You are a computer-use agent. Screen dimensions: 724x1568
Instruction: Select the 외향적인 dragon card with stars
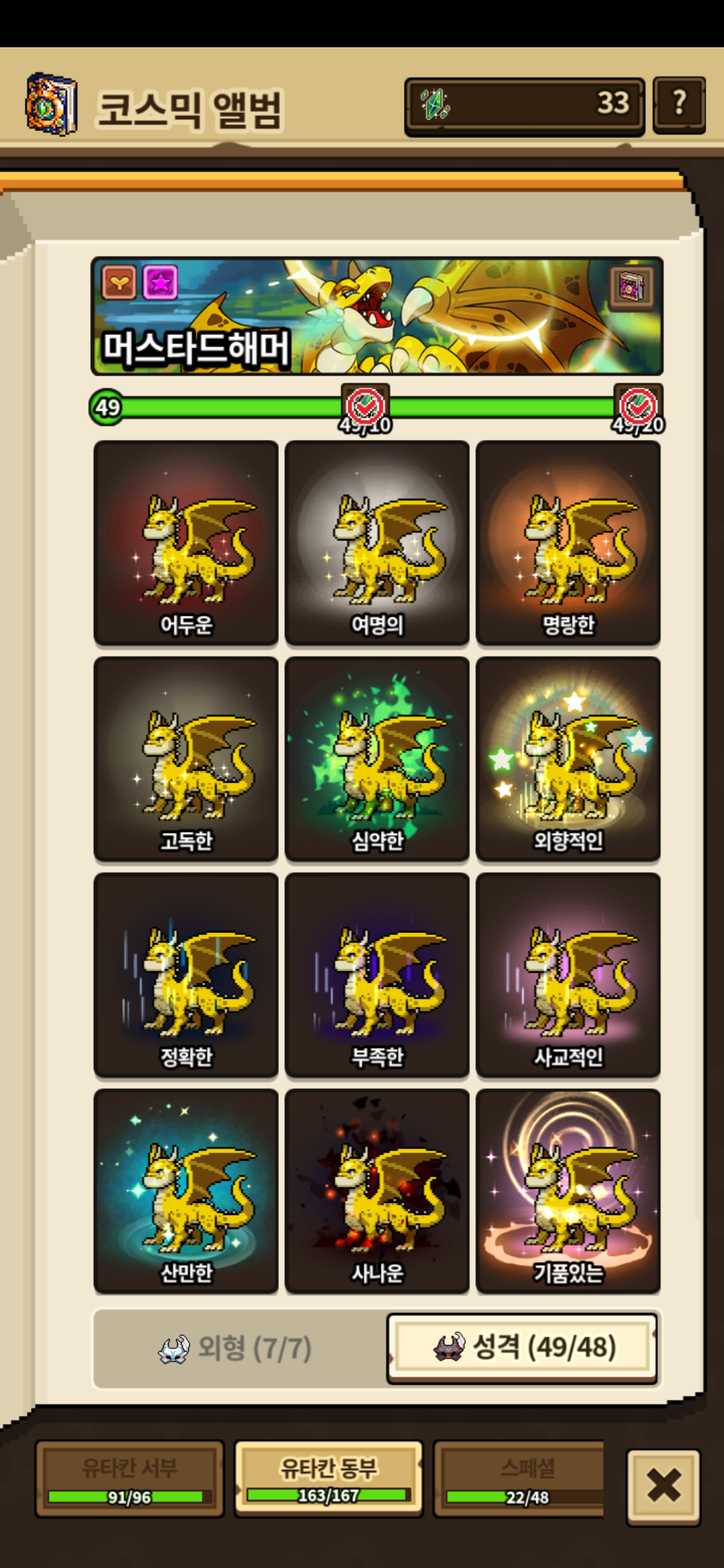[568, 758]
